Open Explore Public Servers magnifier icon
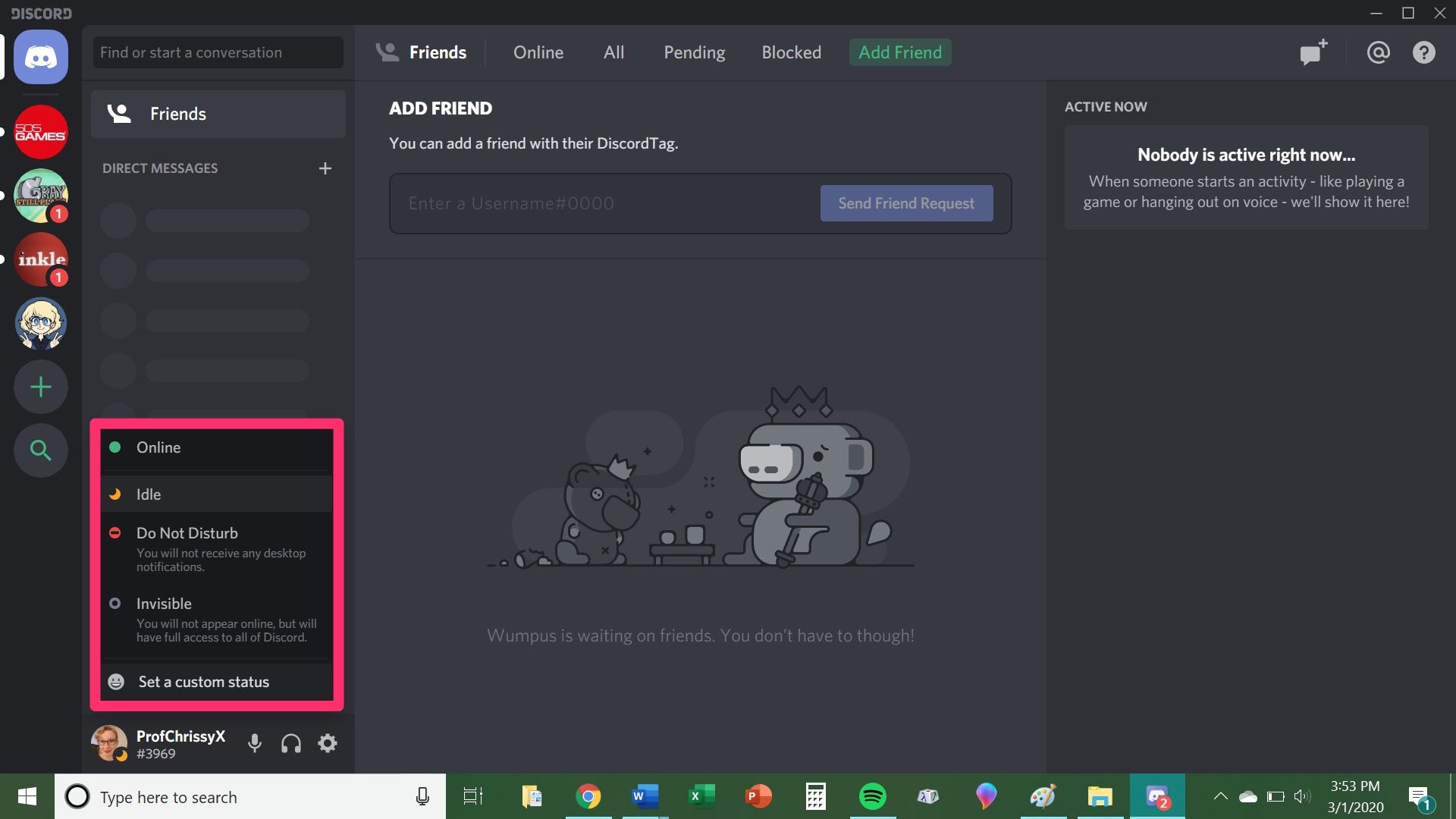Screen dimensions: 1456x819 coord(41,451)
